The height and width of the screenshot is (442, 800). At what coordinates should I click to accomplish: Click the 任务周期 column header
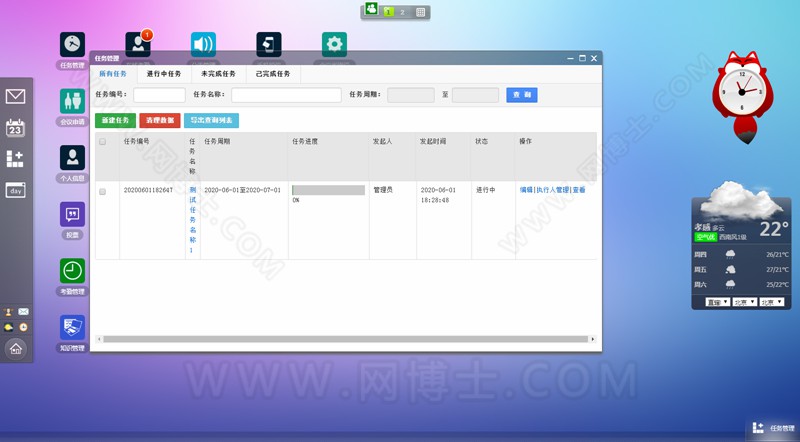click(217, 141)
